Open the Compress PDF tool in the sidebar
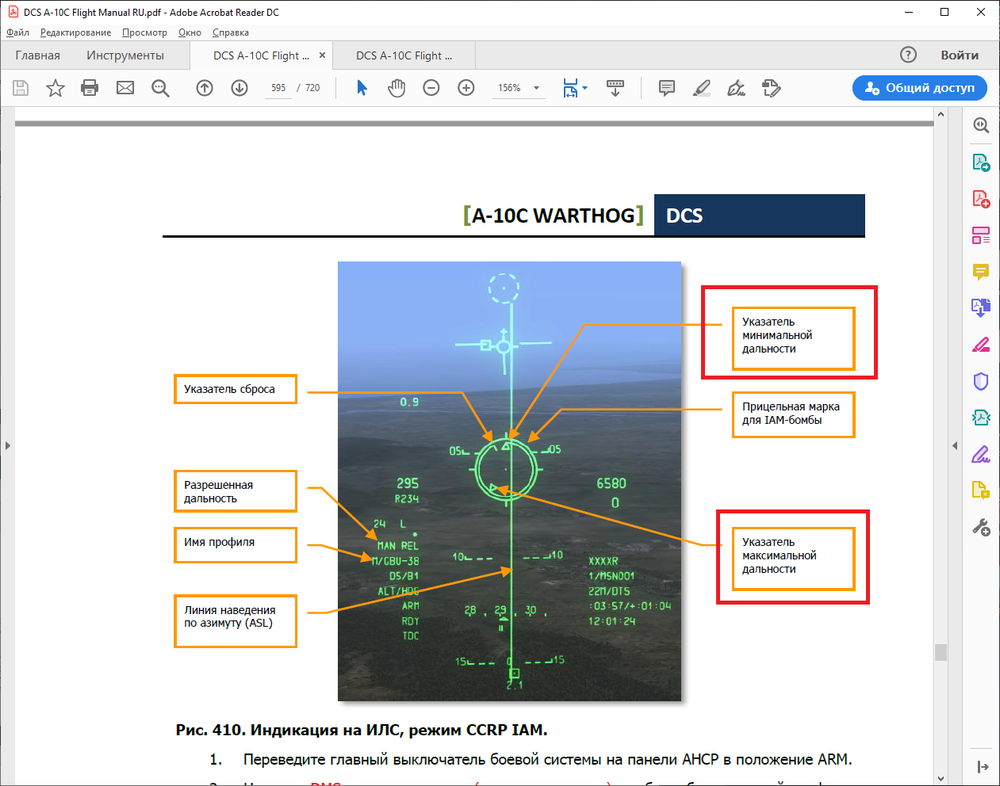 (981, 418)
